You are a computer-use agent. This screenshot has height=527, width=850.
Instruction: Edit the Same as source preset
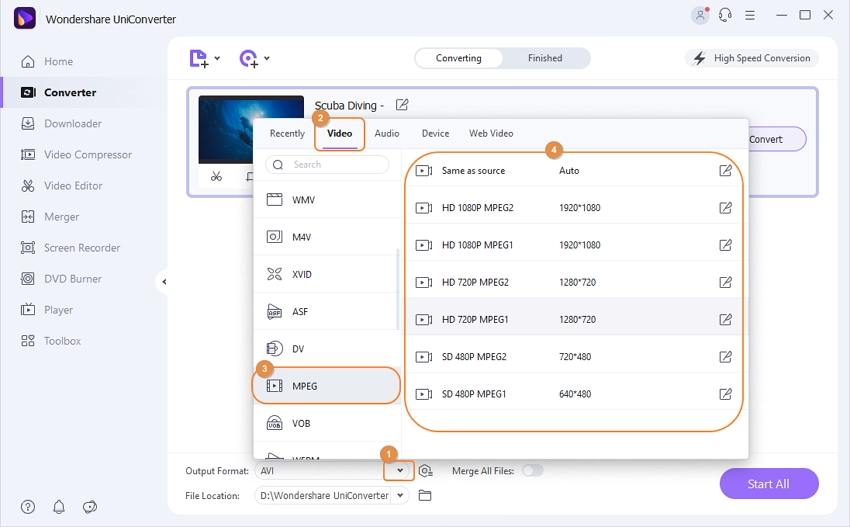click(x=725, y=171)
